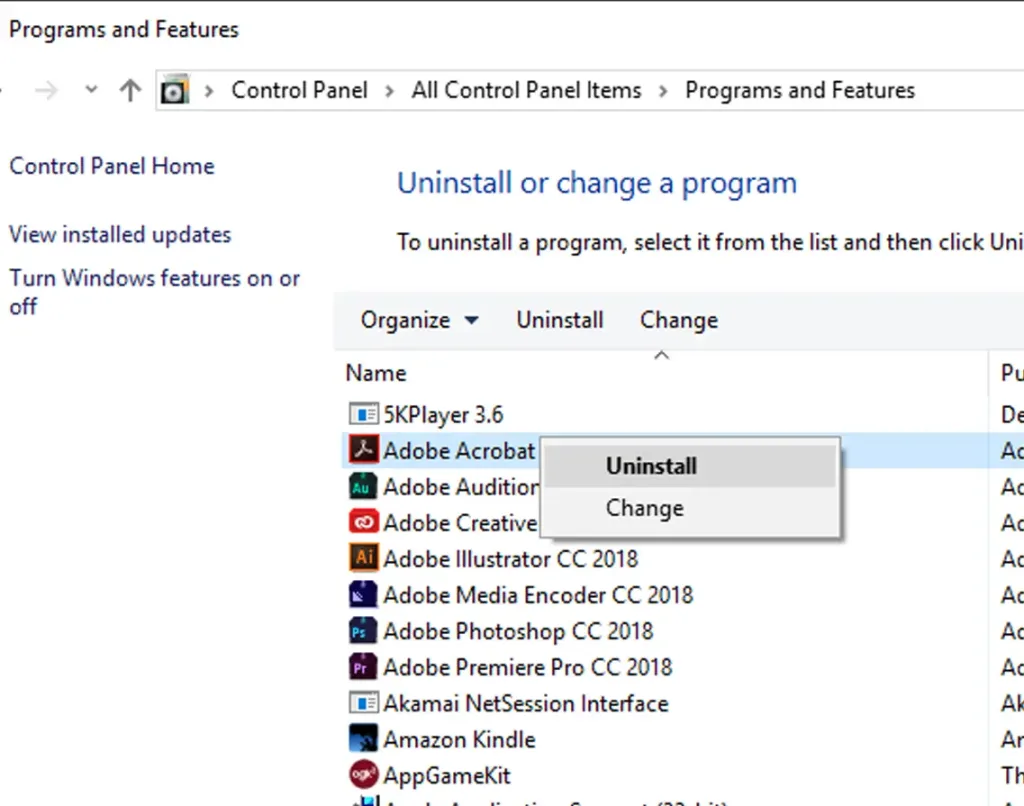1024x806 pixels.
Task: Select the Amazon Kindle icon
Action: click(x=363, y=740)
